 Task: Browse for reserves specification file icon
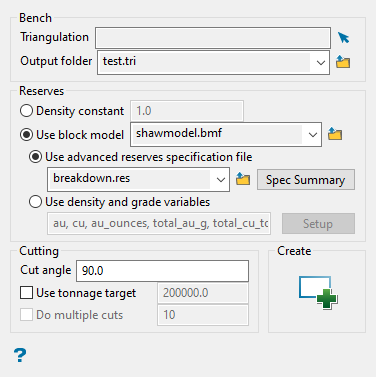[243, 179]
